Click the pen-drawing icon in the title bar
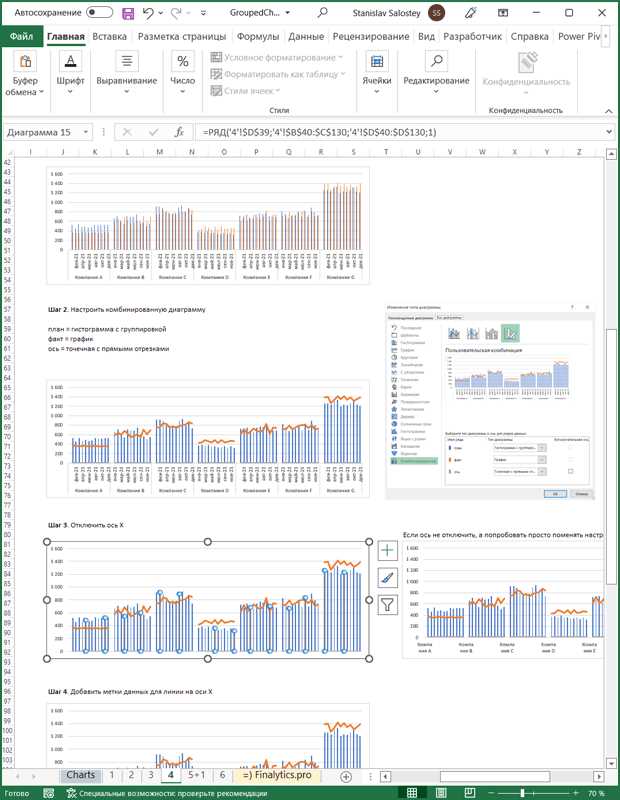620x800 pixels. 470,13
